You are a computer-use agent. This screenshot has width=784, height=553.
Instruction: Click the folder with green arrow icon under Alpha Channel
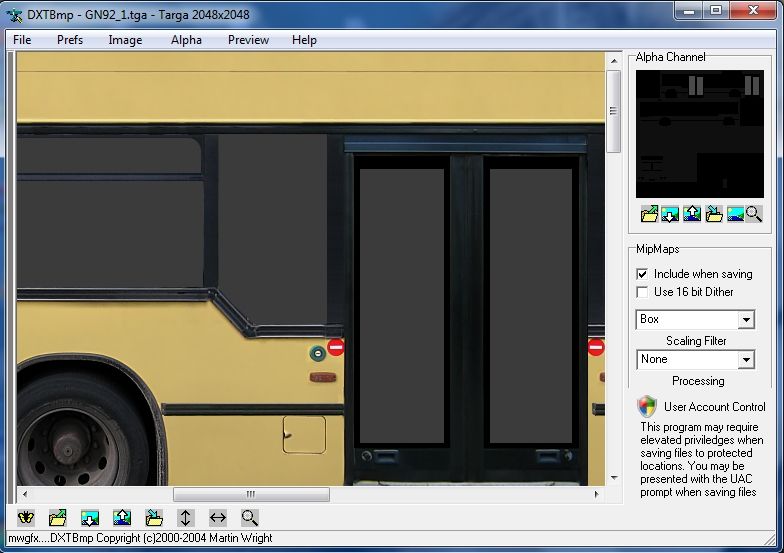[650, 213]
